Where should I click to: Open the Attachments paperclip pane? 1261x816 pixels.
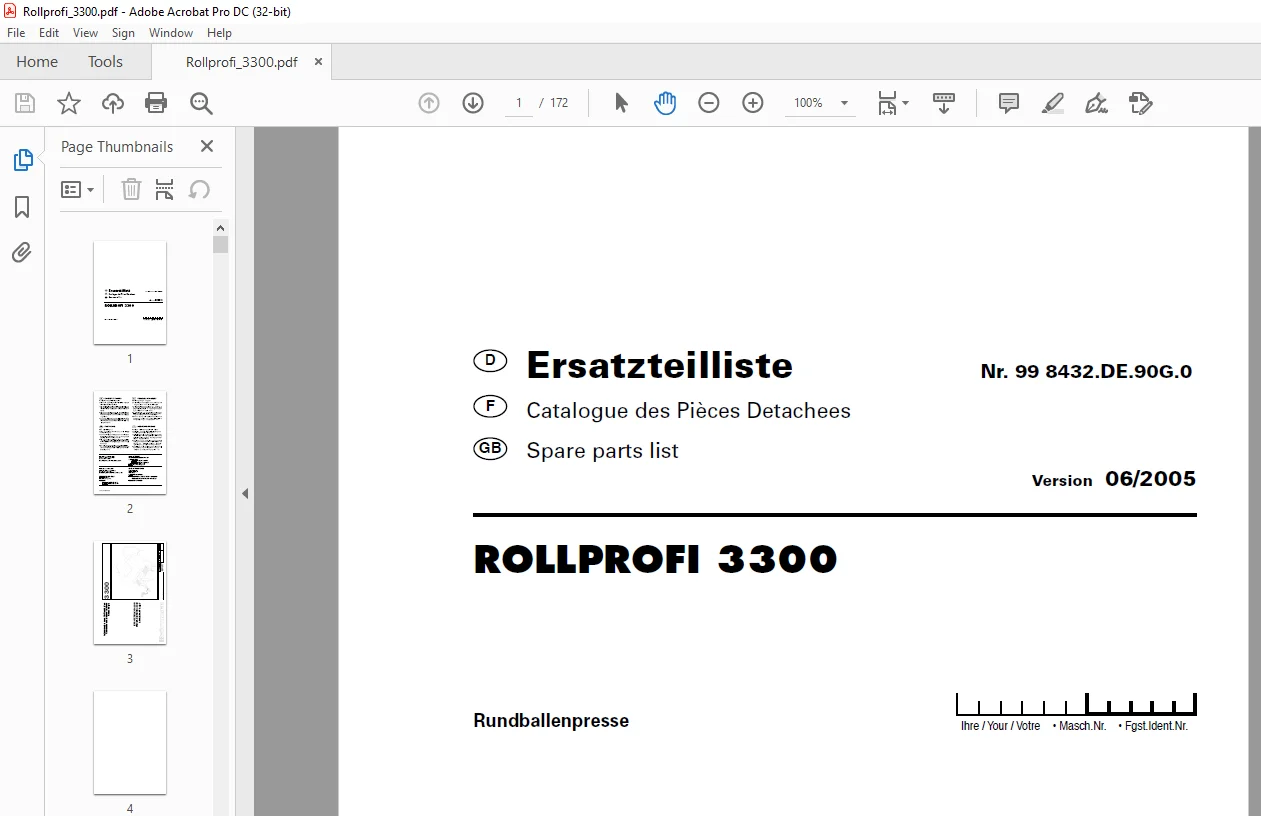[x=22, y=252]
